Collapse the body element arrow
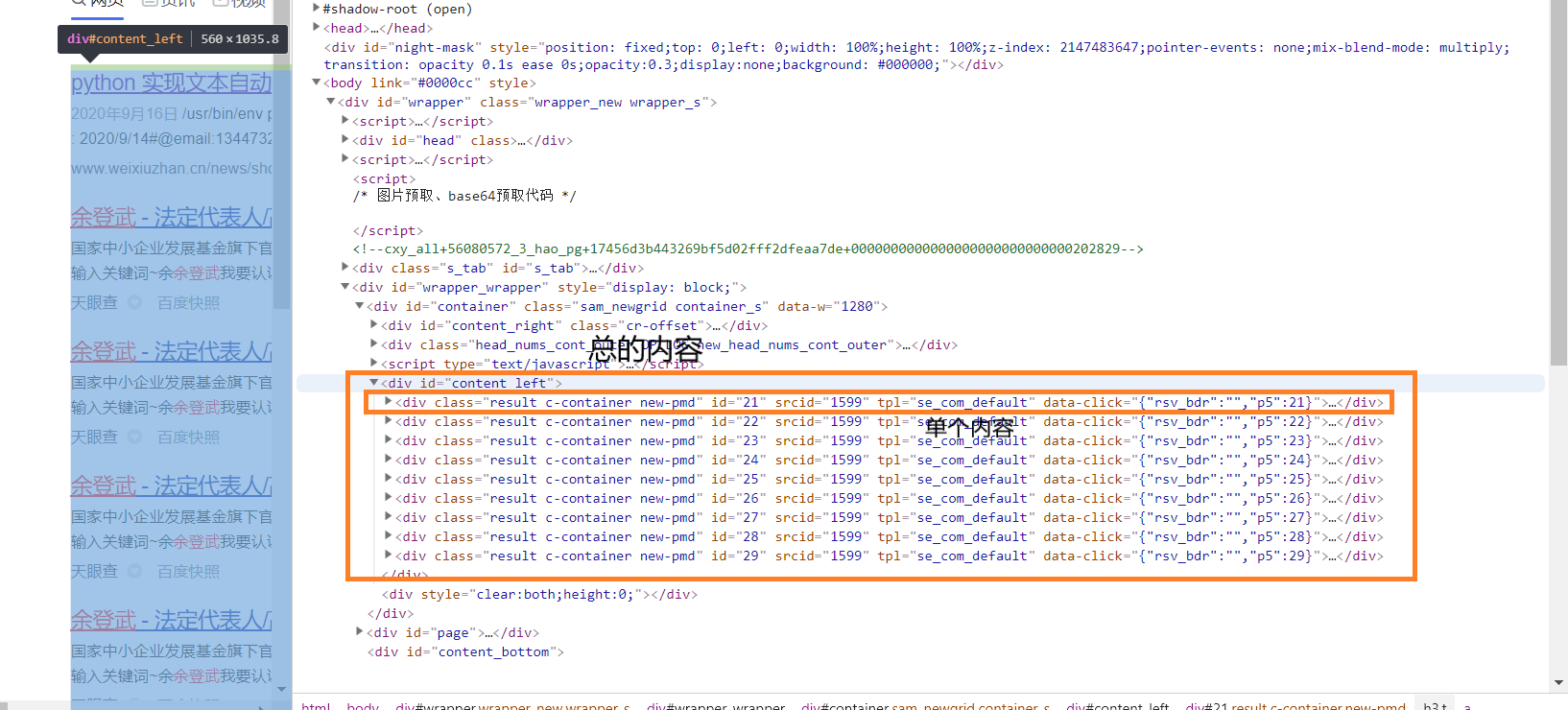 (x=316, y=83)
